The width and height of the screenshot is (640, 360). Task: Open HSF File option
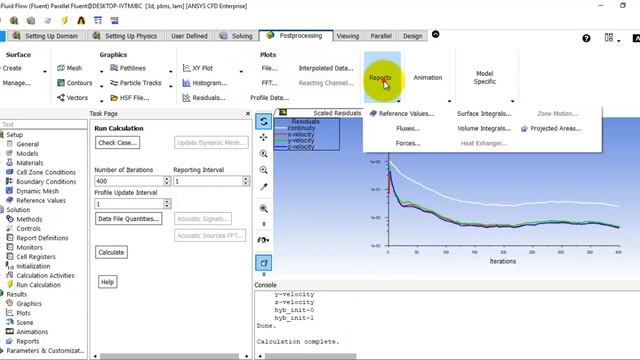pos(129,98)
